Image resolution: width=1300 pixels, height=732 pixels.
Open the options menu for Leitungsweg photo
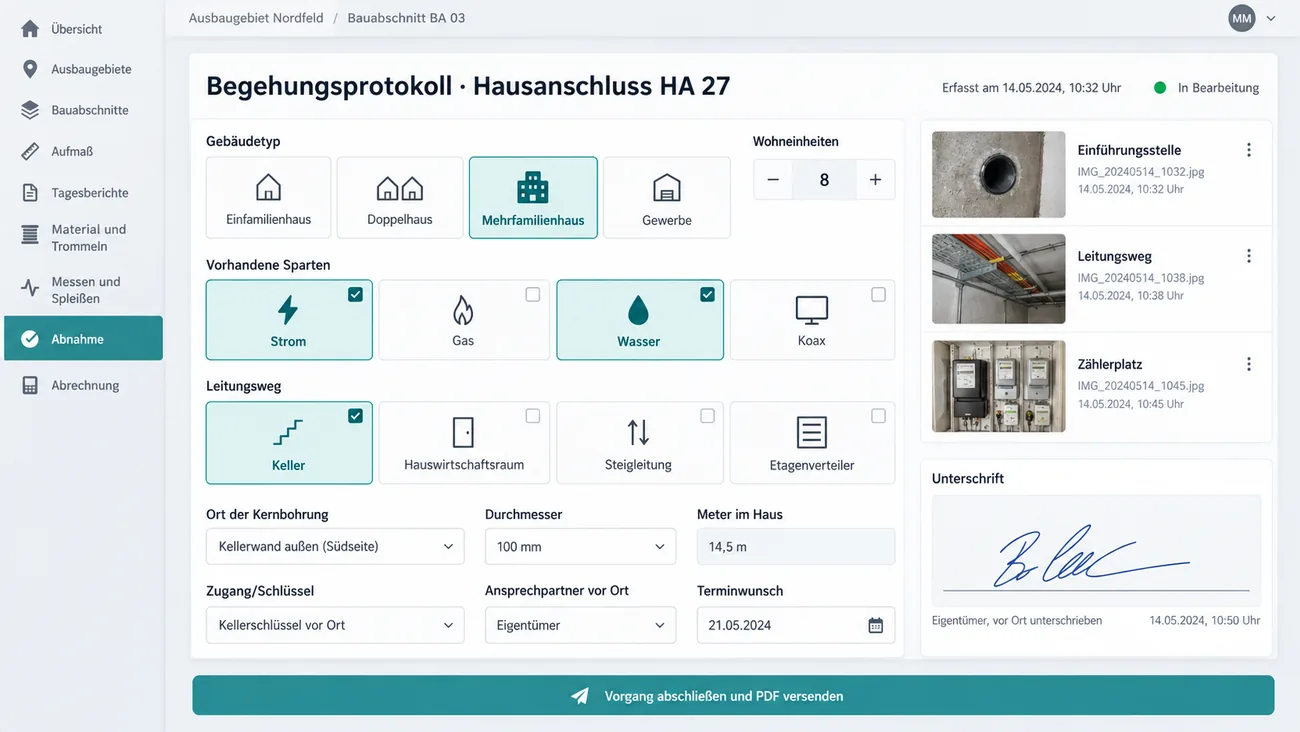[x=1248, y=256]
